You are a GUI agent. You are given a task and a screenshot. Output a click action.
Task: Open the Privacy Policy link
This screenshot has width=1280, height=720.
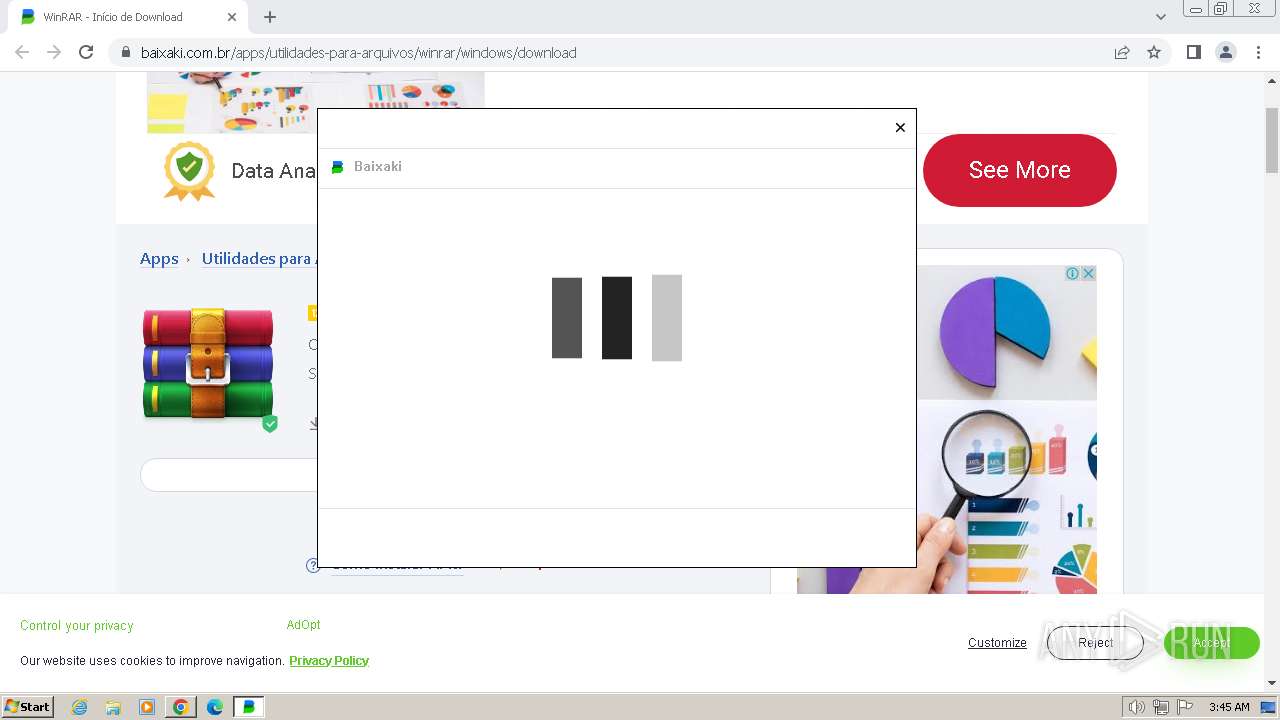(329, 661)
